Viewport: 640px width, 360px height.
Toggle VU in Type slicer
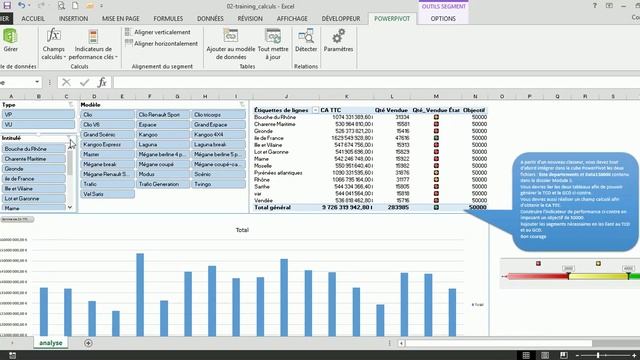click(38, 124)
